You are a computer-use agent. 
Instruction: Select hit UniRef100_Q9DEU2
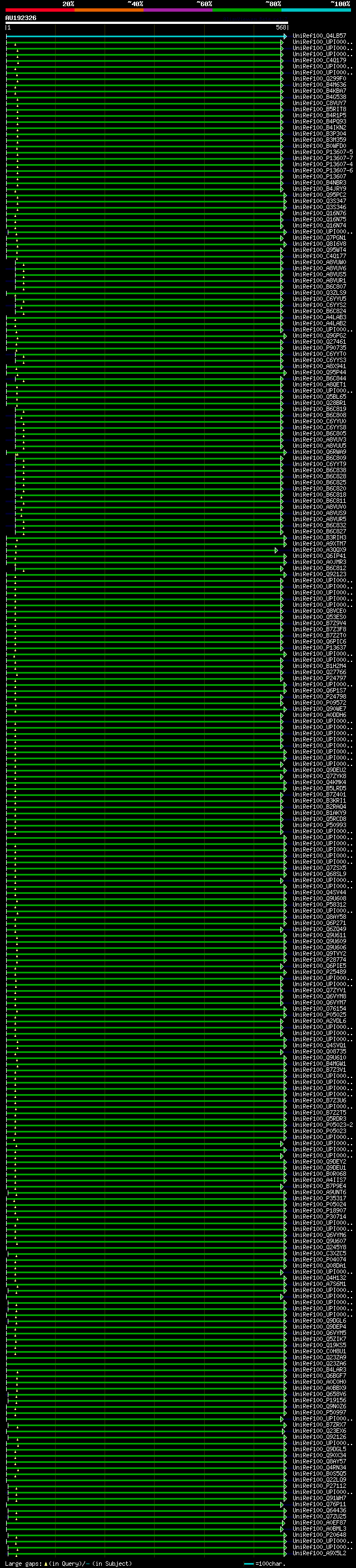pos(319,770)
